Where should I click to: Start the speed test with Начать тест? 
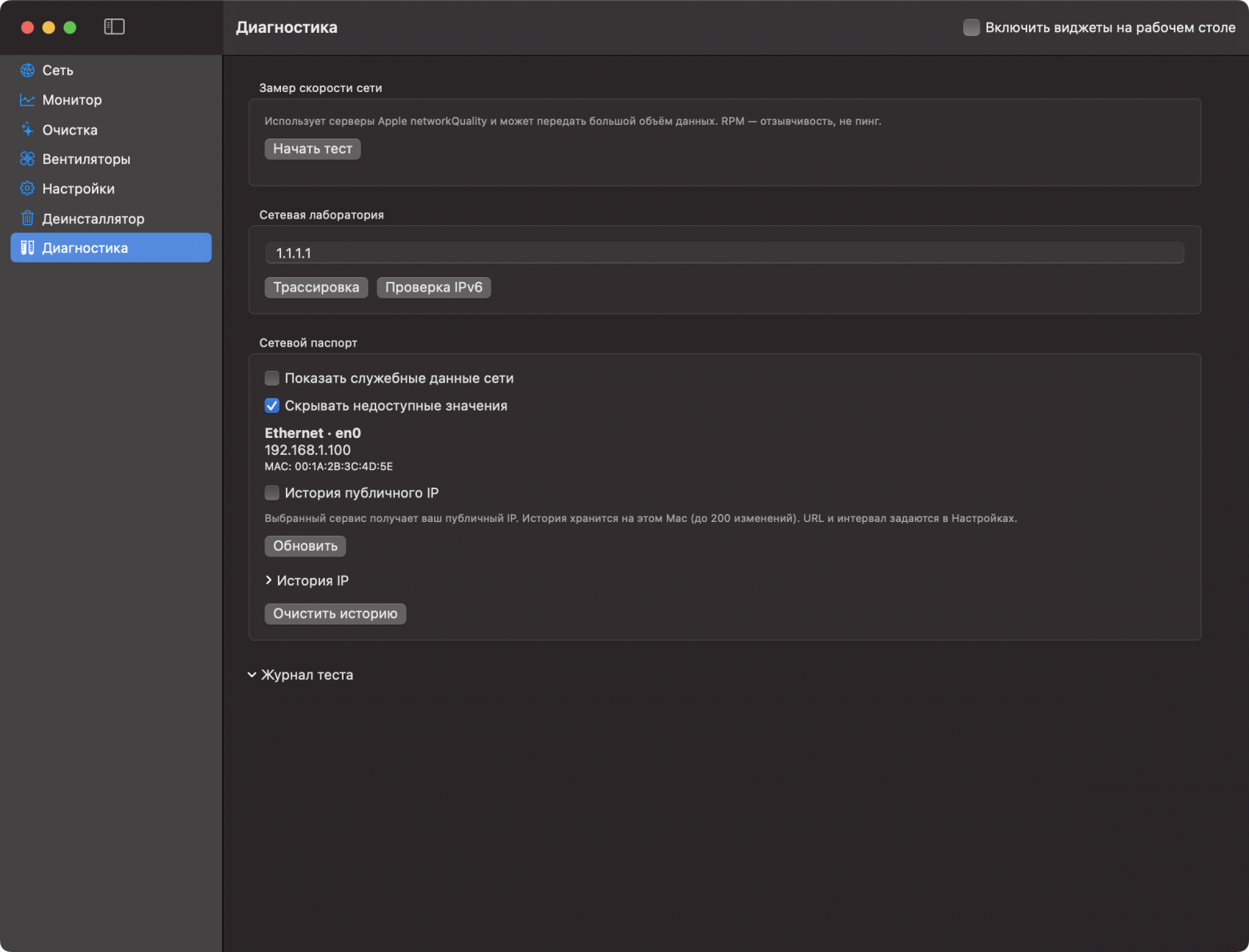click(313, 149)
